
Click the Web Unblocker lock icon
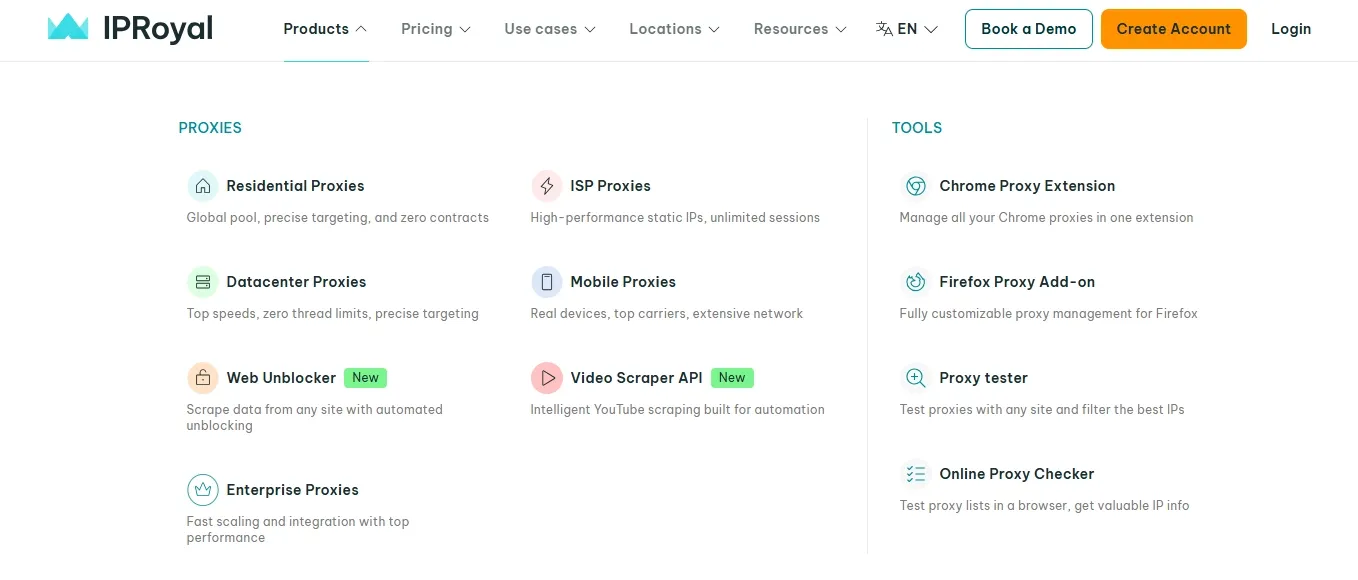(203, 378)
